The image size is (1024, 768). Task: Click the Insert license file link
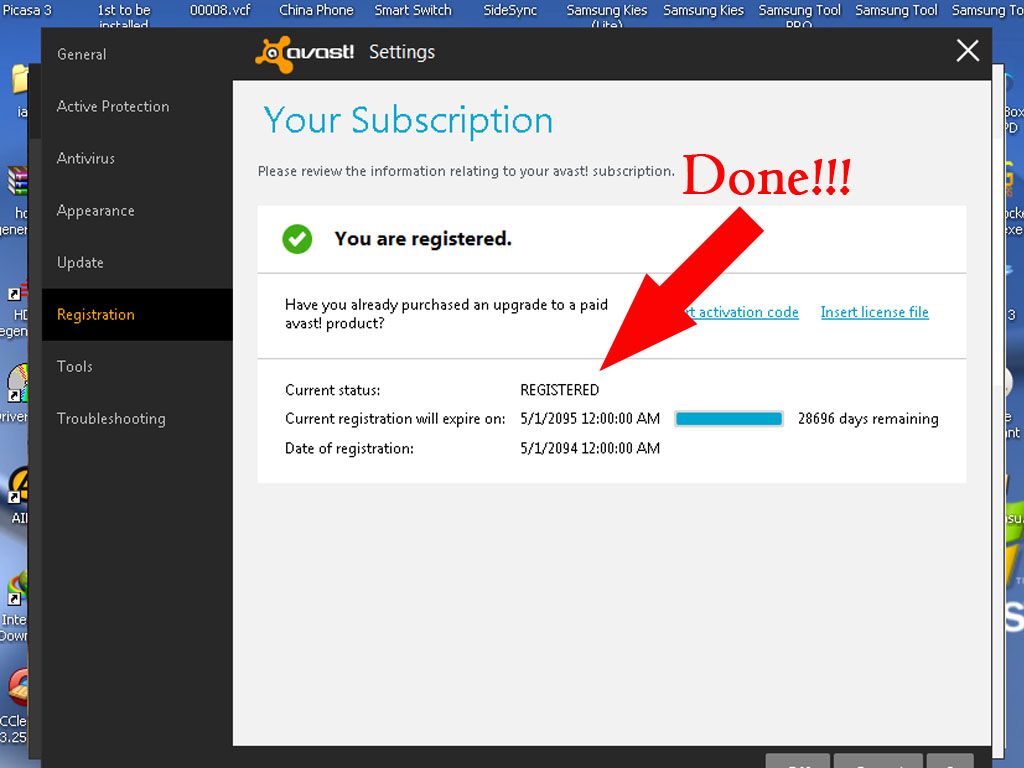coord(874,312)
